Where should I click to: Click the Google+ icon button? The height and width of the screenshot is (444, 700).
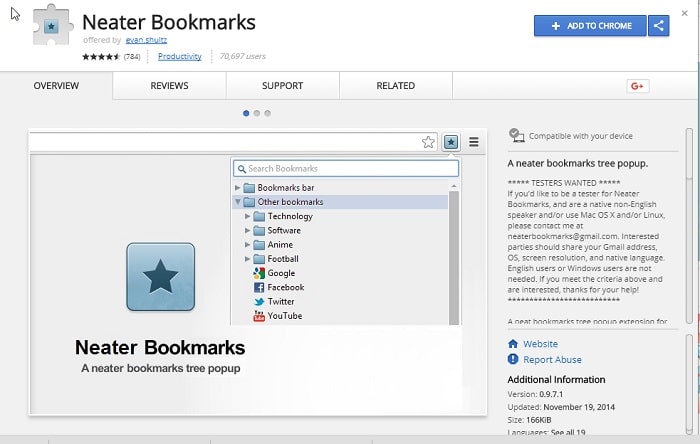638,86
